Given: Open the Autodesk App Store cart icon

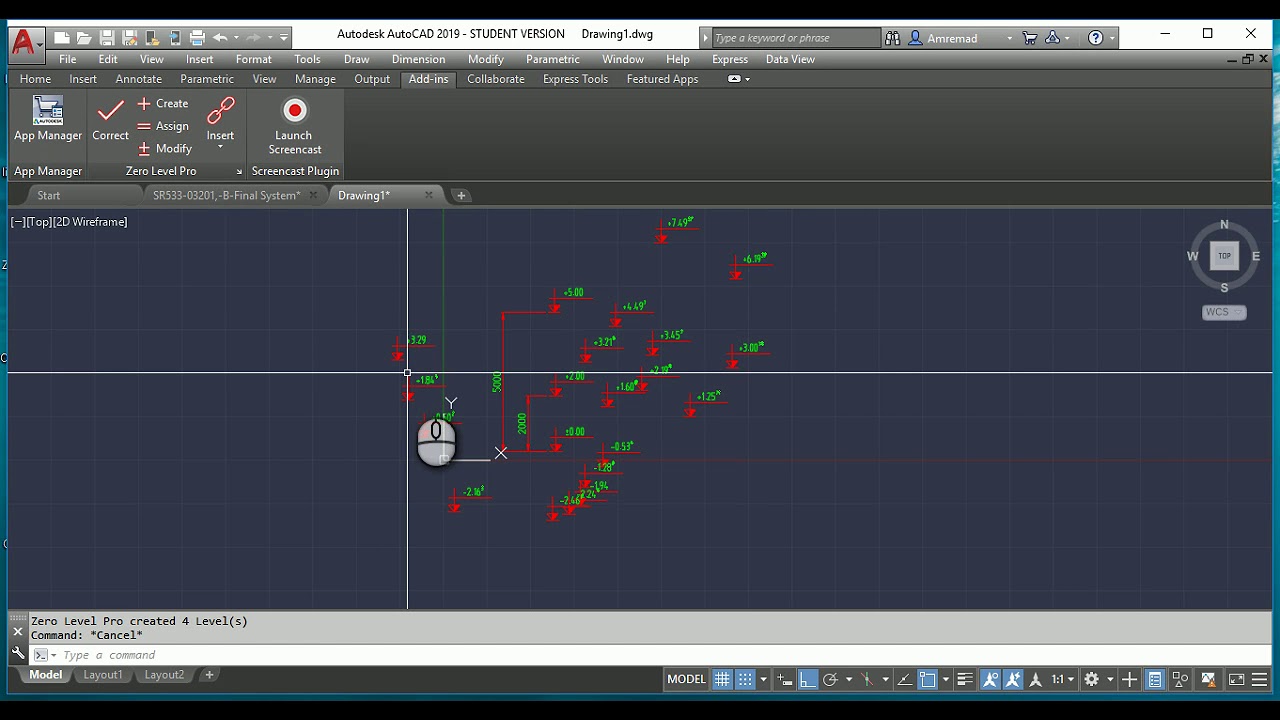Looking at the screenshot, I should 1029,38.
